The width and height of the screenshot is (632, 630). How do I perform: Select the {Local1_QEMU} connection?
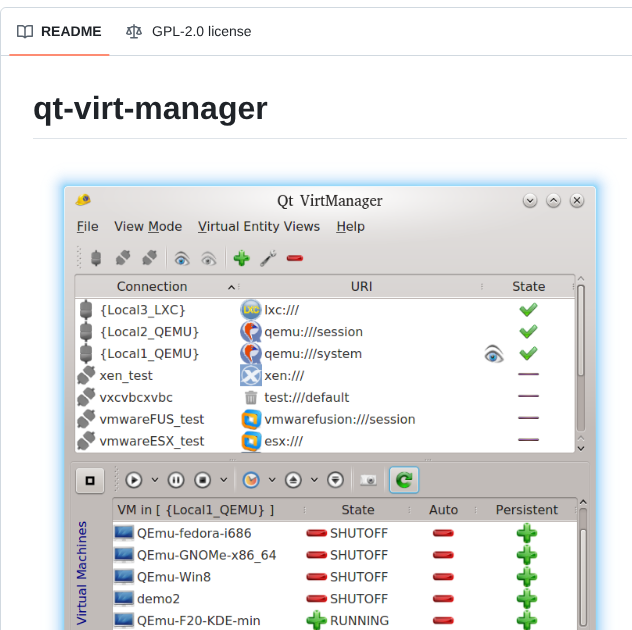[150, 353]
